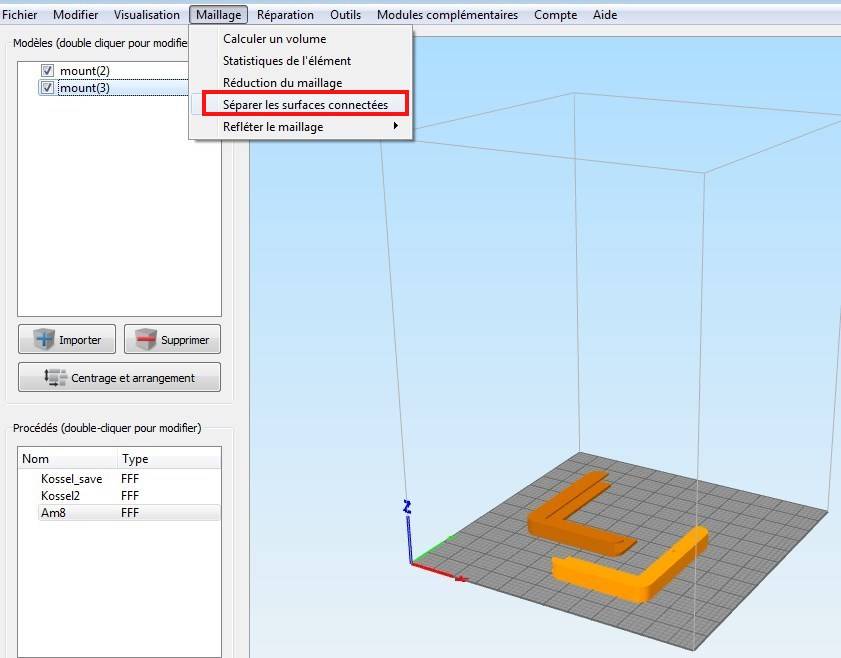Uncheck the mount(2) model checkbox
Viewport: 841px width, 658px height.
[47, 71]
